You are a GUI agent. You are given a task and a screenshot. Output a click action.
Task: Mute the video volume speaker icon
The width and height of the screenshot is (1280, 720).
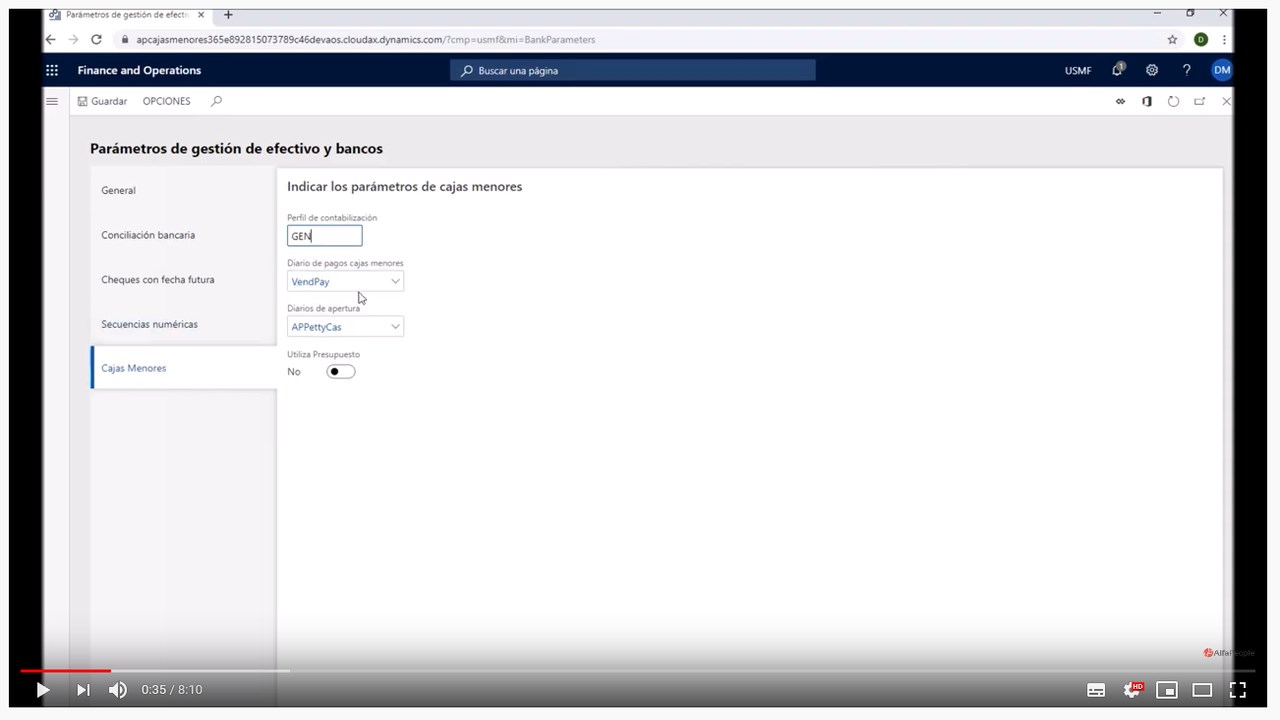click(x=118, y=690)
